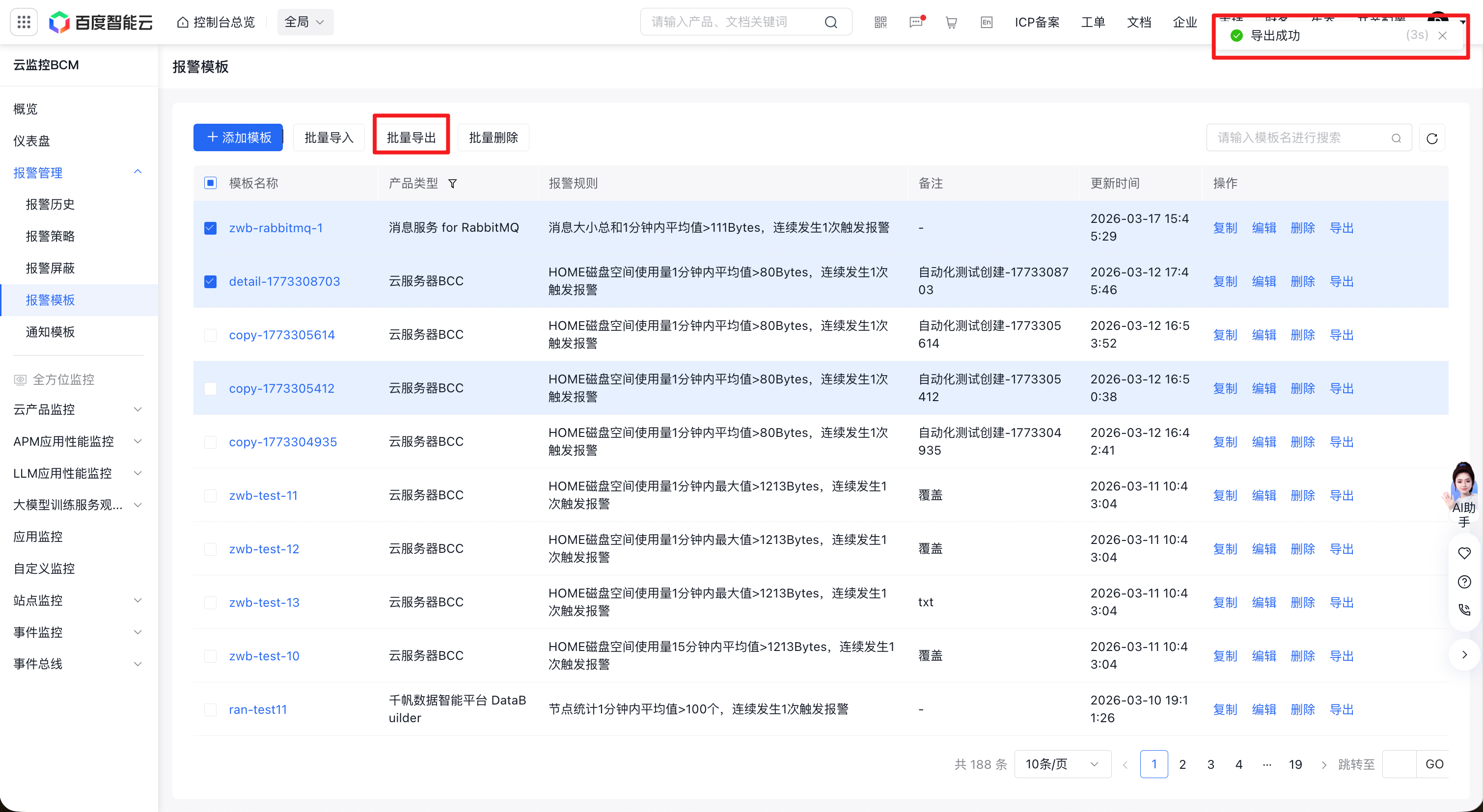Click the refresh icon beside template search
Screen dimensions: 1483x812
click(x=1432, y=138)
